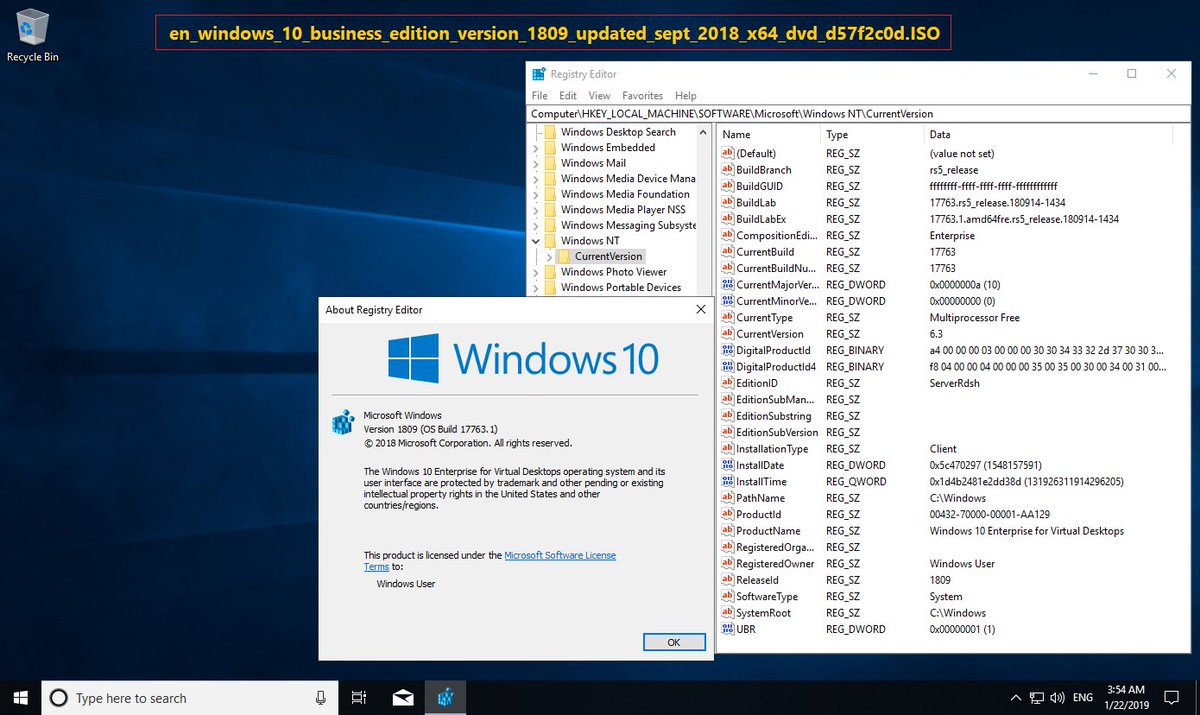Click the Windows NT folder icon
Image resolution: width=1200 pixels, height=715 pixels.
550,241
